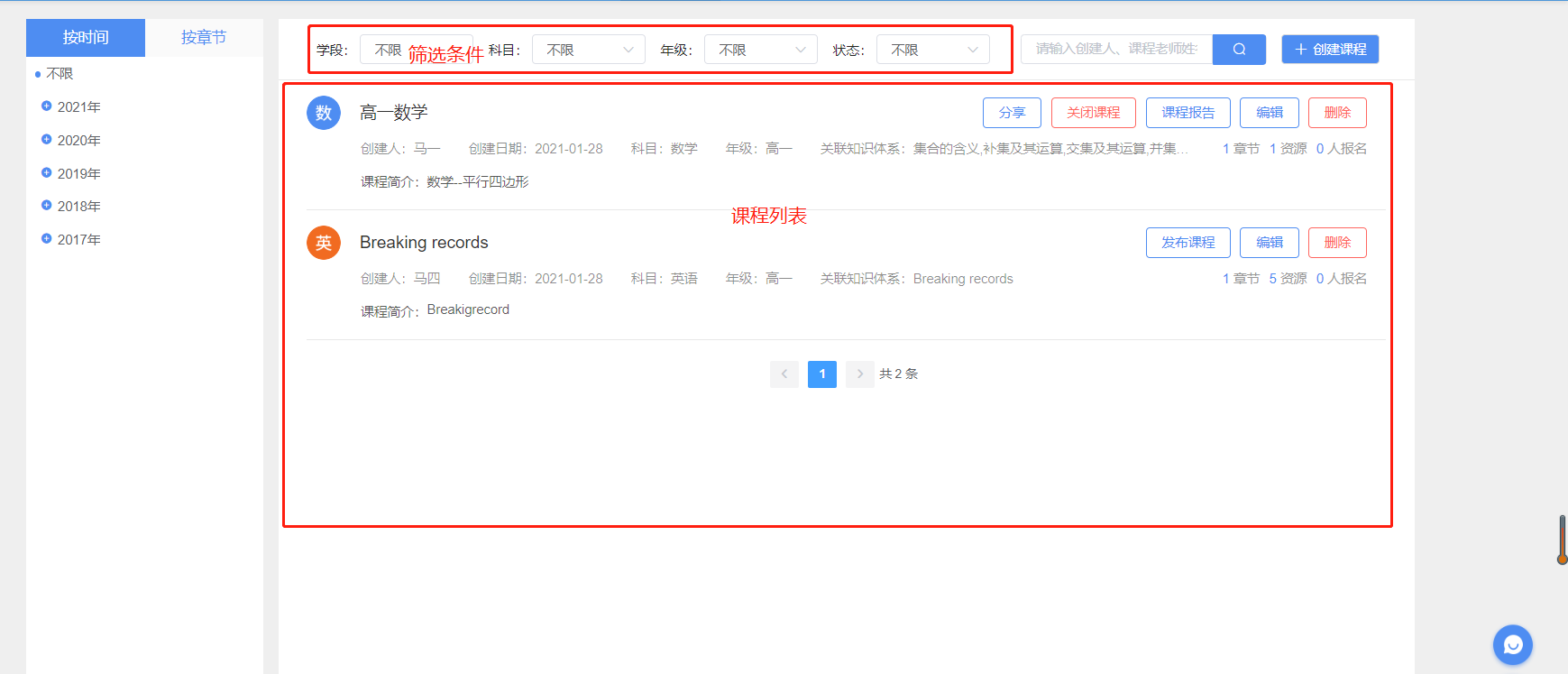Expand the 2018年 tree node plus icon
Viewport: 1568px width, 674px height.
(x=47, y=206)
